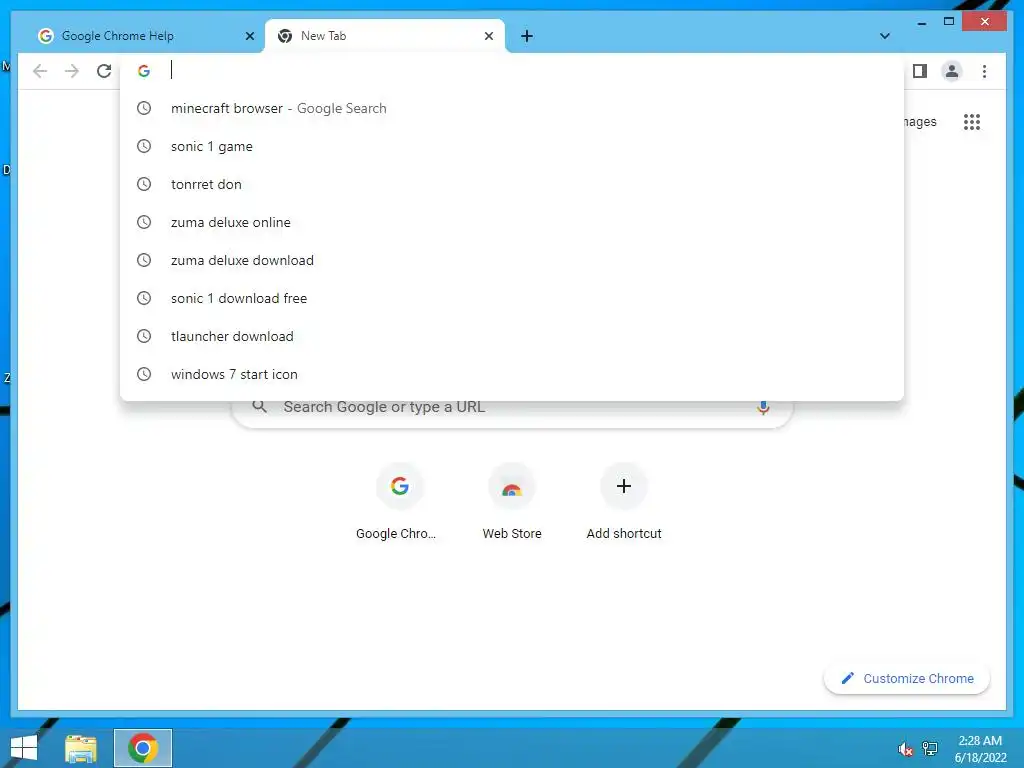
Task: Open Chrome's three-dot menu
Action: click(984, 71)
